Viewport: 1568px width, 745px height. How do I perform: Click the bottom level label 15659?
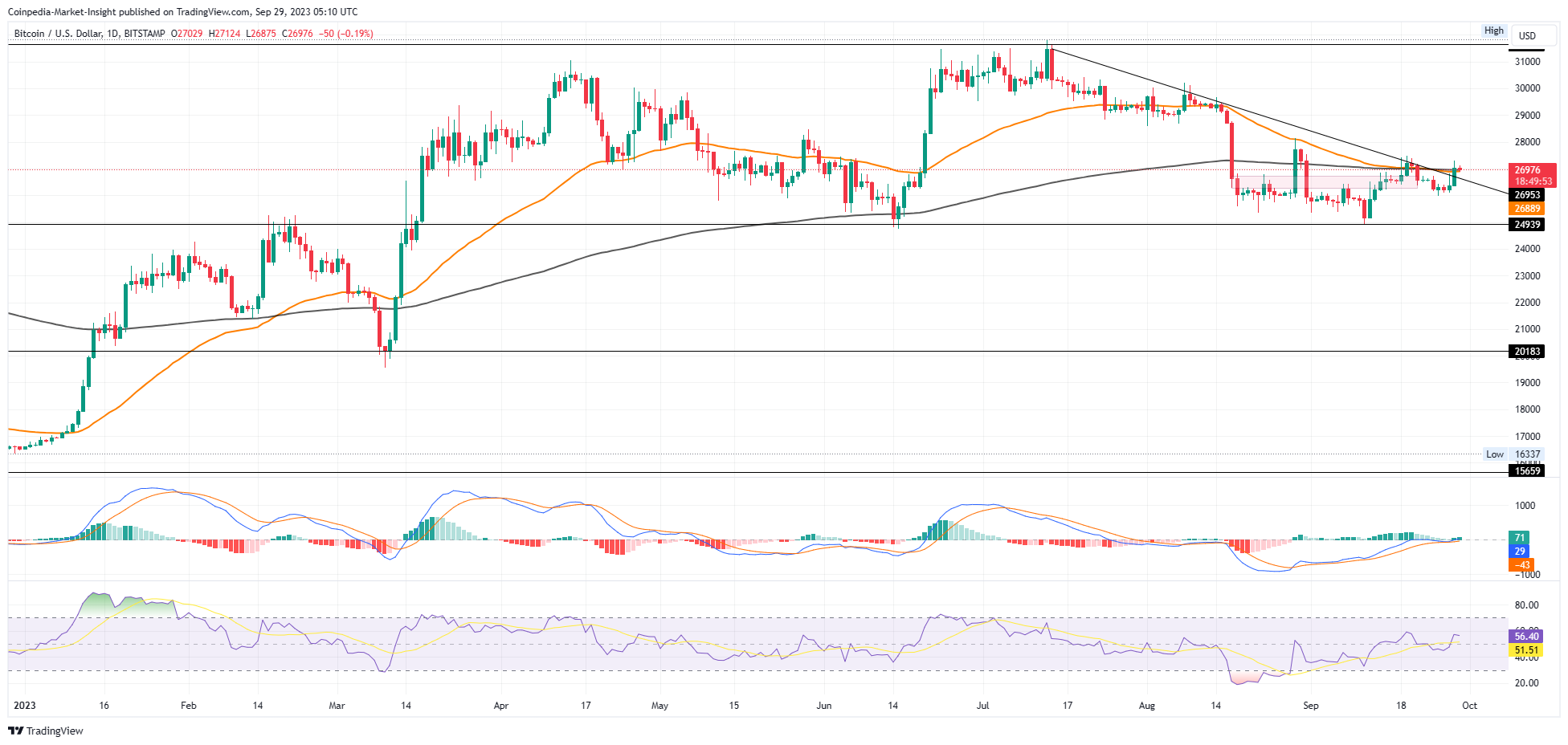tap(1527, 471)
